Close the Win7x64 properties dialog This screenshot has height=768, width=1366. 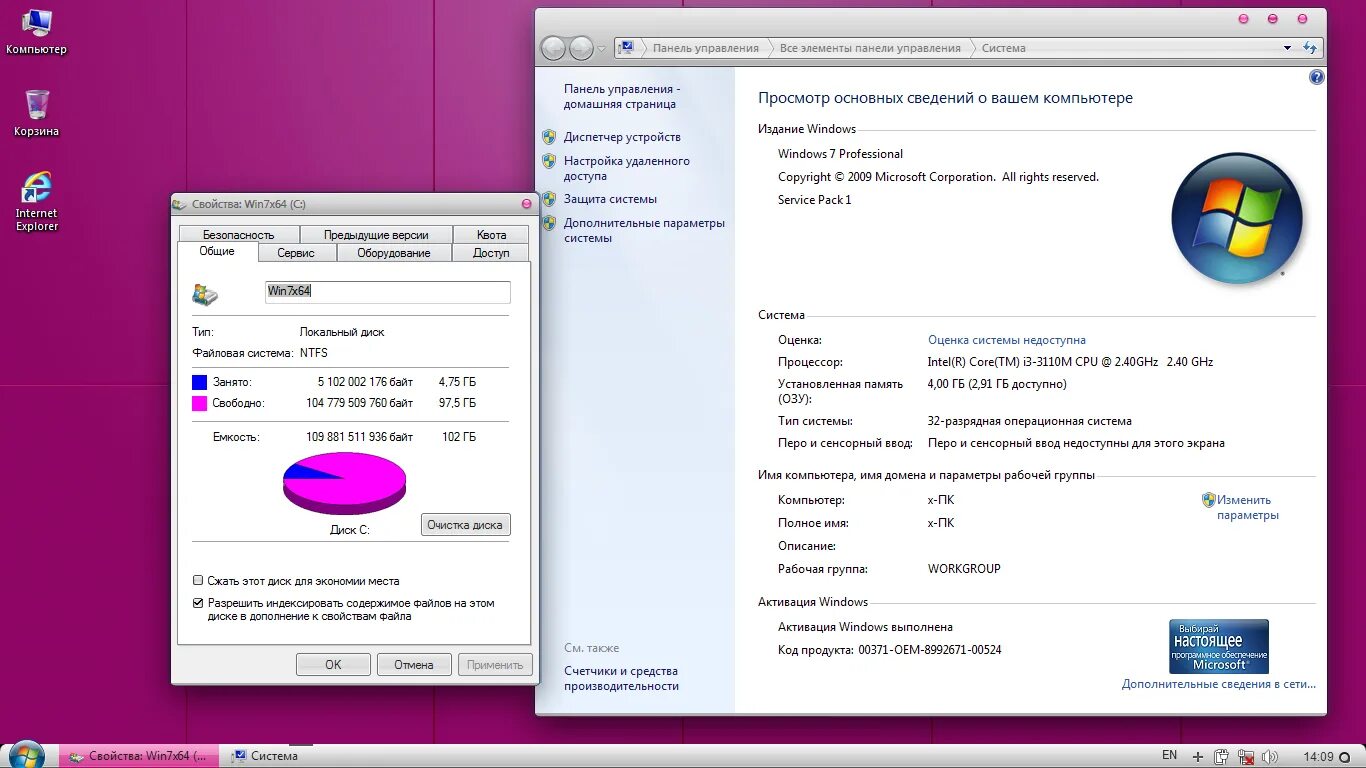[527, 203]
